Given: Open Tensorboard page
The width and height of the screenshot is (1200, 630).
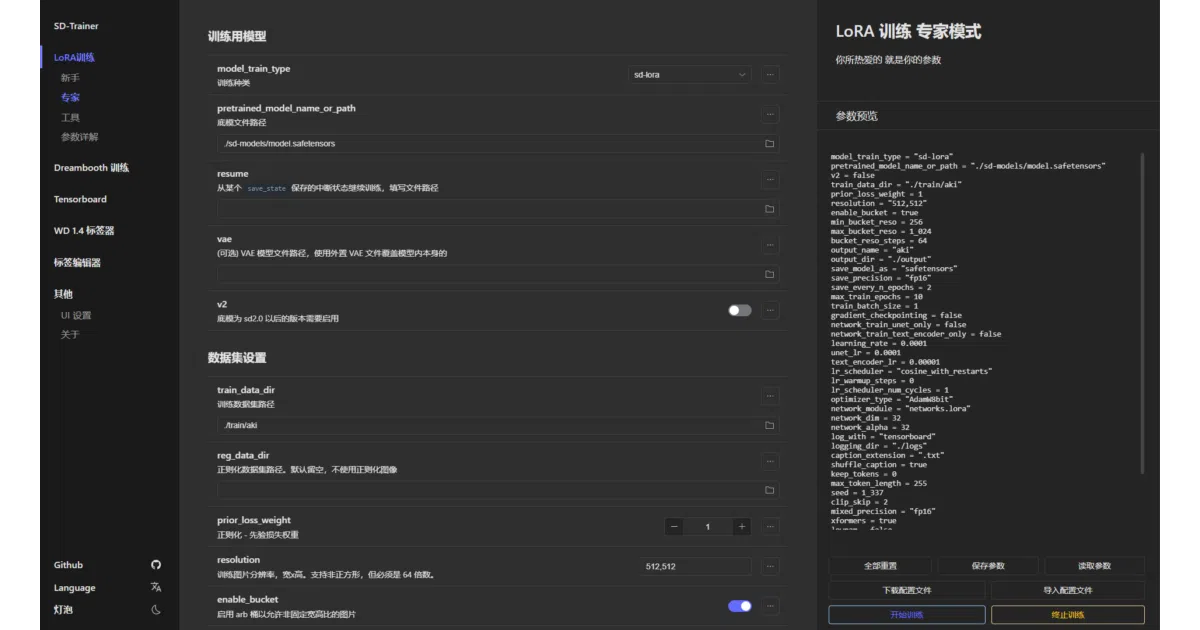Looking at the screenshot, I should pos(80,199).
